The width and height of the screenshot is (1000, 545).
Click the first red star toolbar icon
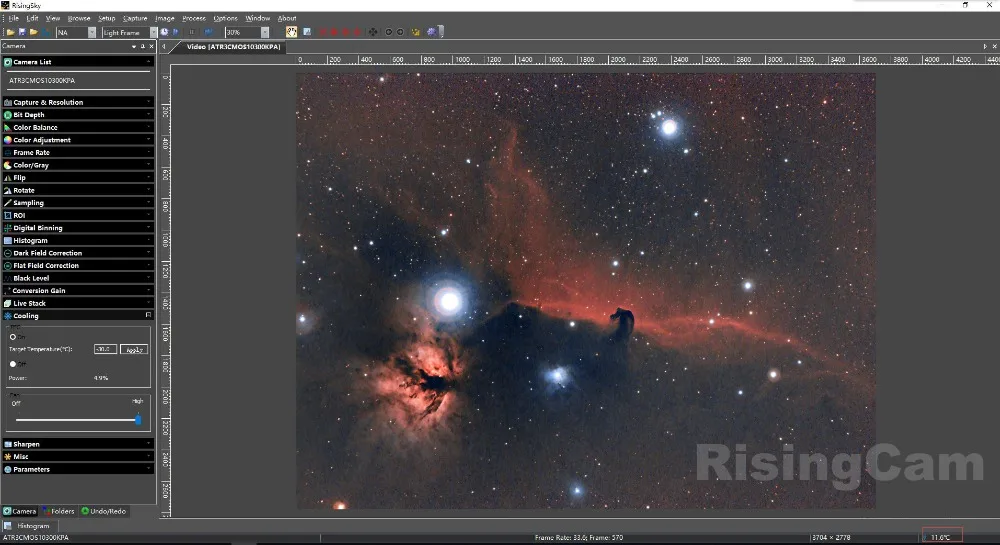click(x=324, y=32)
